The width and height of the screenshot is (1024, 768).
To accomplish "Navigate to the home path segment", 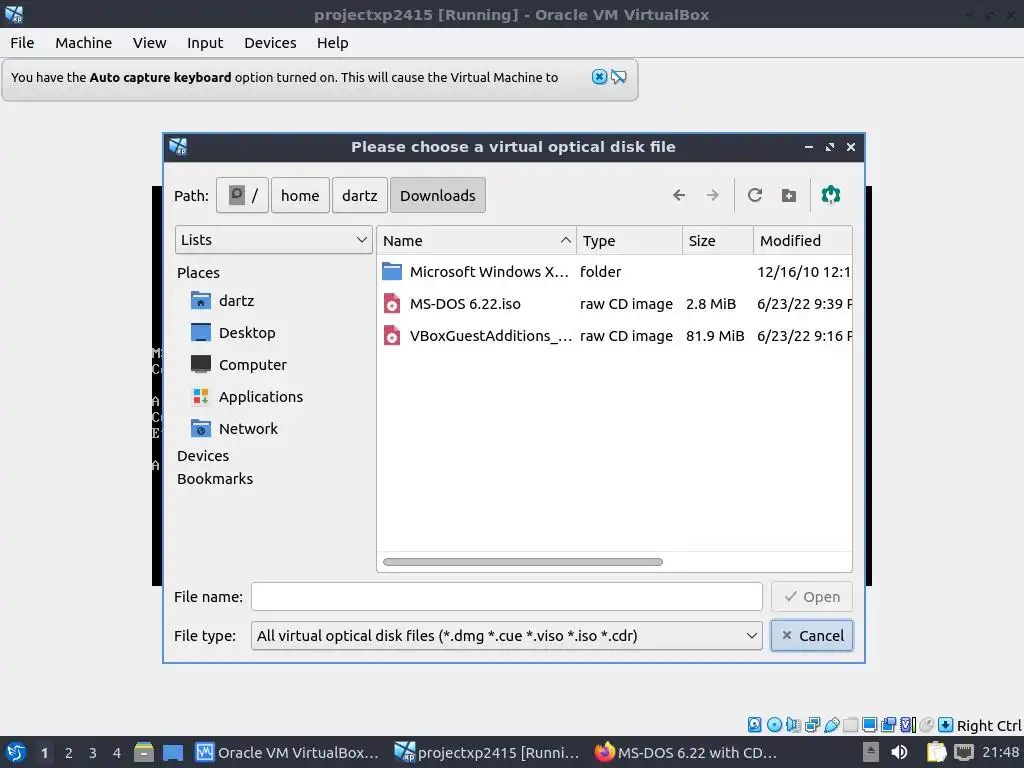I will click(x=300, y=195).
